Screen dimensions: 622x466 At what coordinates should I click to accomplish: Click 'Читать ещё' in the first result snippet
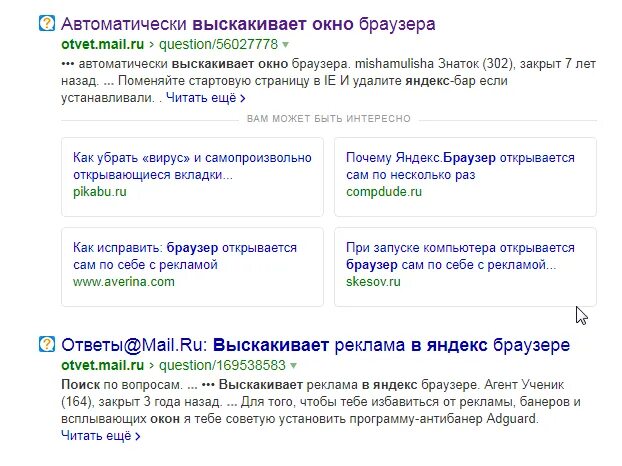[x=205, y=98]
